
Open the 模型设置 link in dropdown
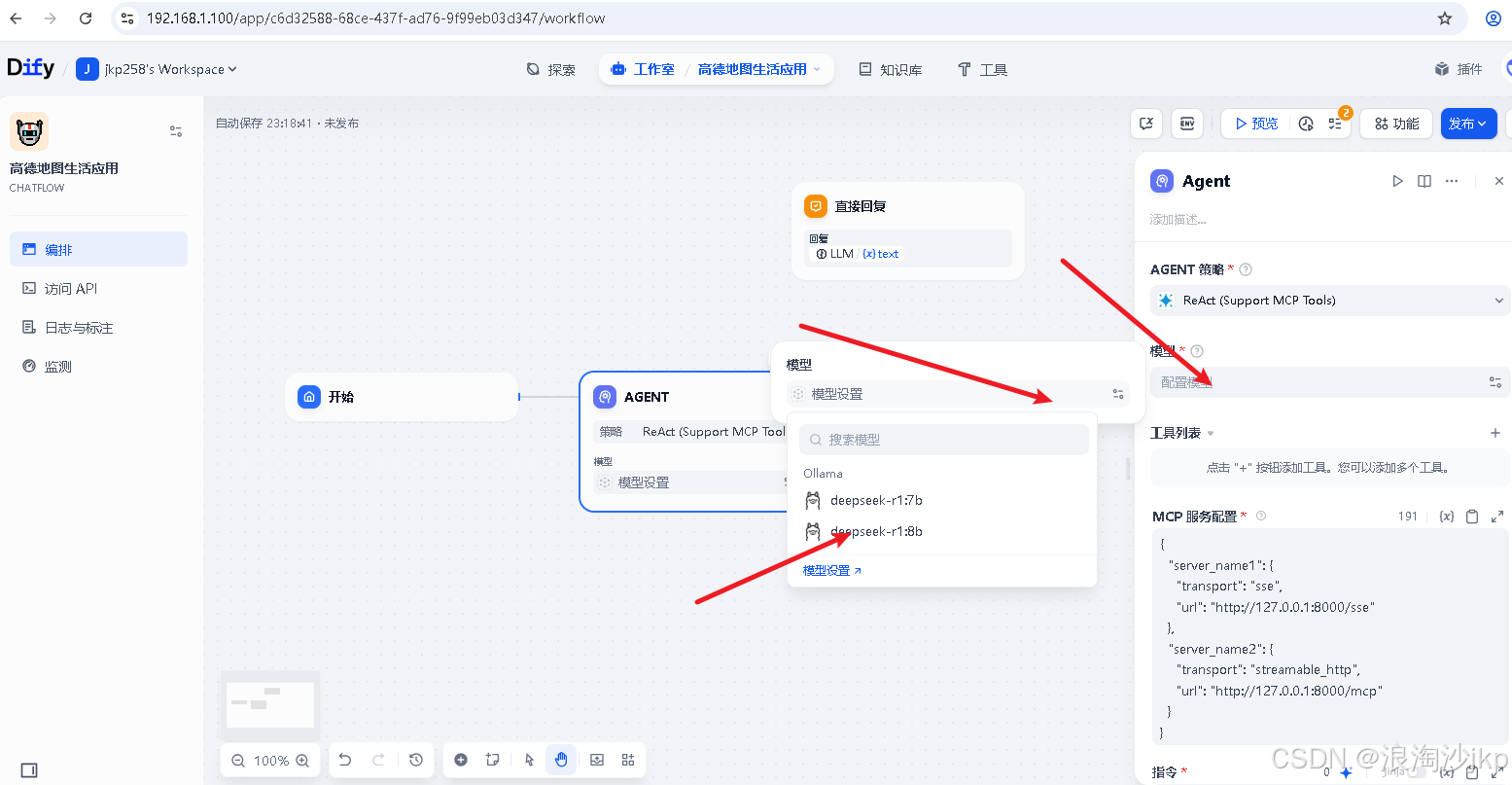(832, 571)
